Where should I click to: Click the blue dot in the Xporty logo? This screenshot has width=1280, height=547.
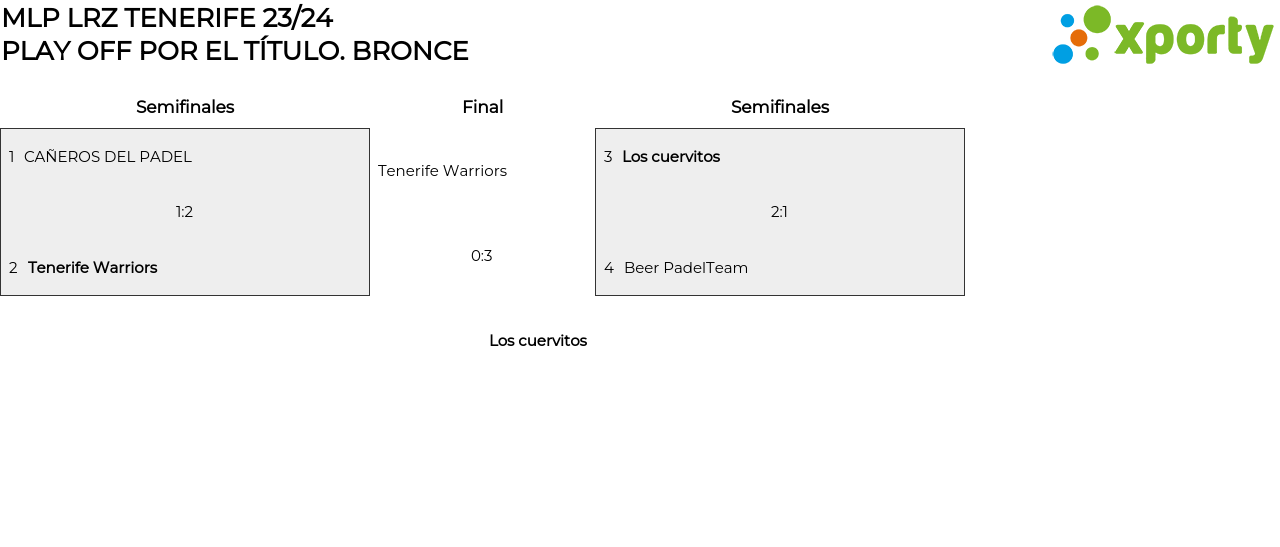1062,54
